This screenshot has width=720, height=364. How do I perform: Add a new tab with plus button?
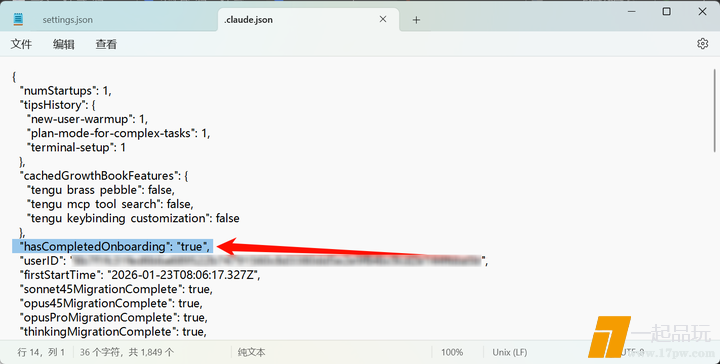[416, 20]
